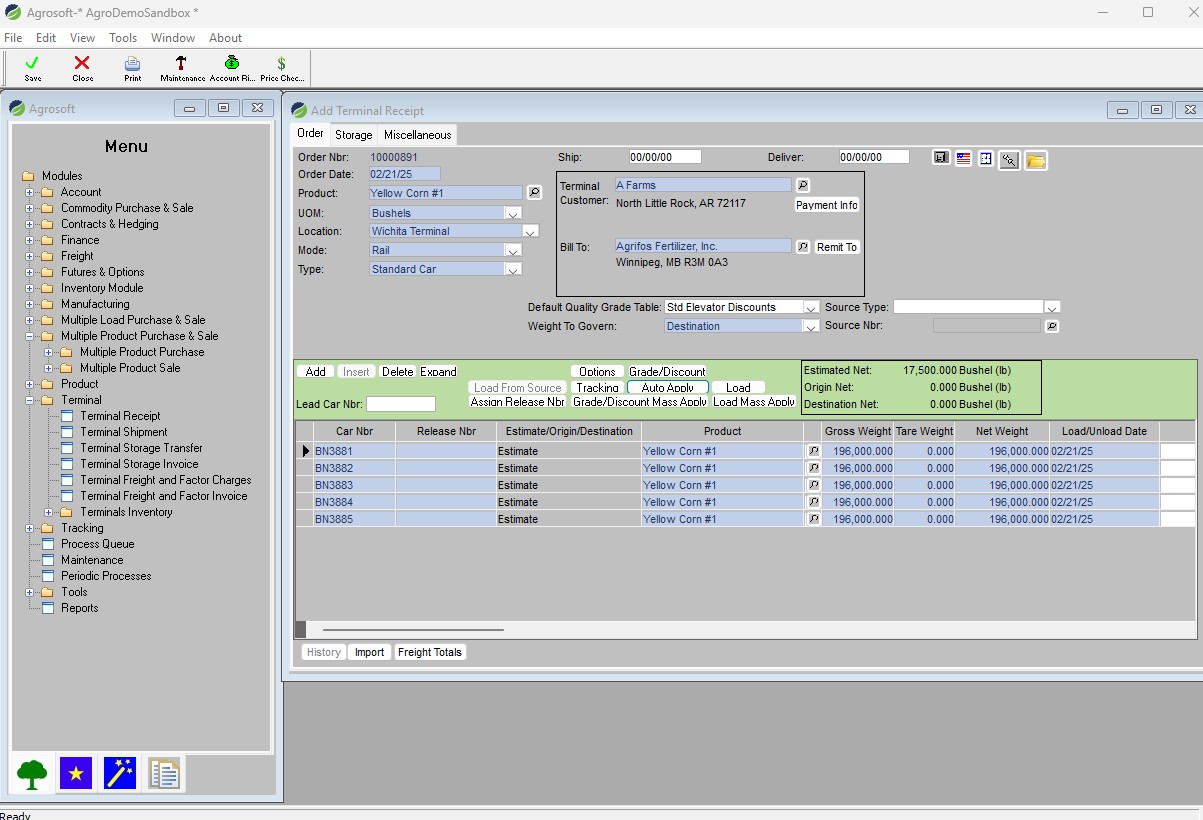Image resolution: width=1203 pixels, height=820 pixels.
Task: Open the UOM Bushels dropdown
Action: tap(513, 213)
